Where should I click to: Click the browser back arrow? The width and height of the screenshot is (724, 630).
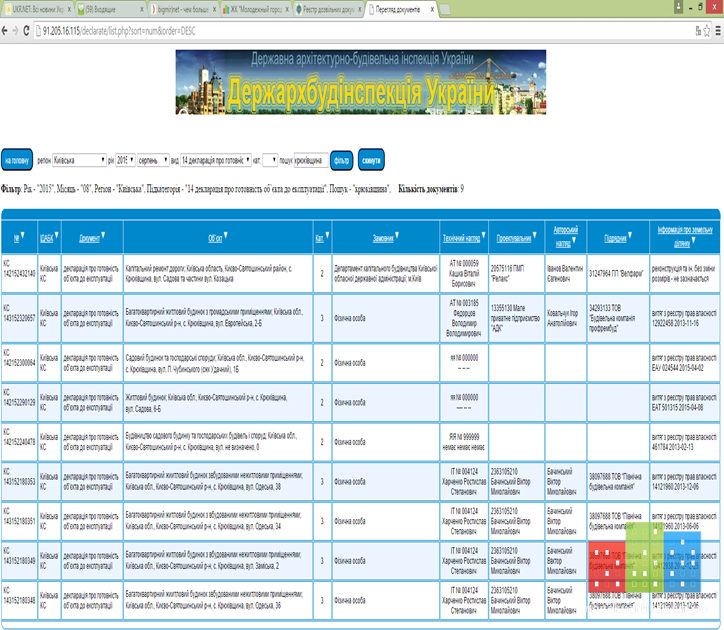[x=5, y=31]
